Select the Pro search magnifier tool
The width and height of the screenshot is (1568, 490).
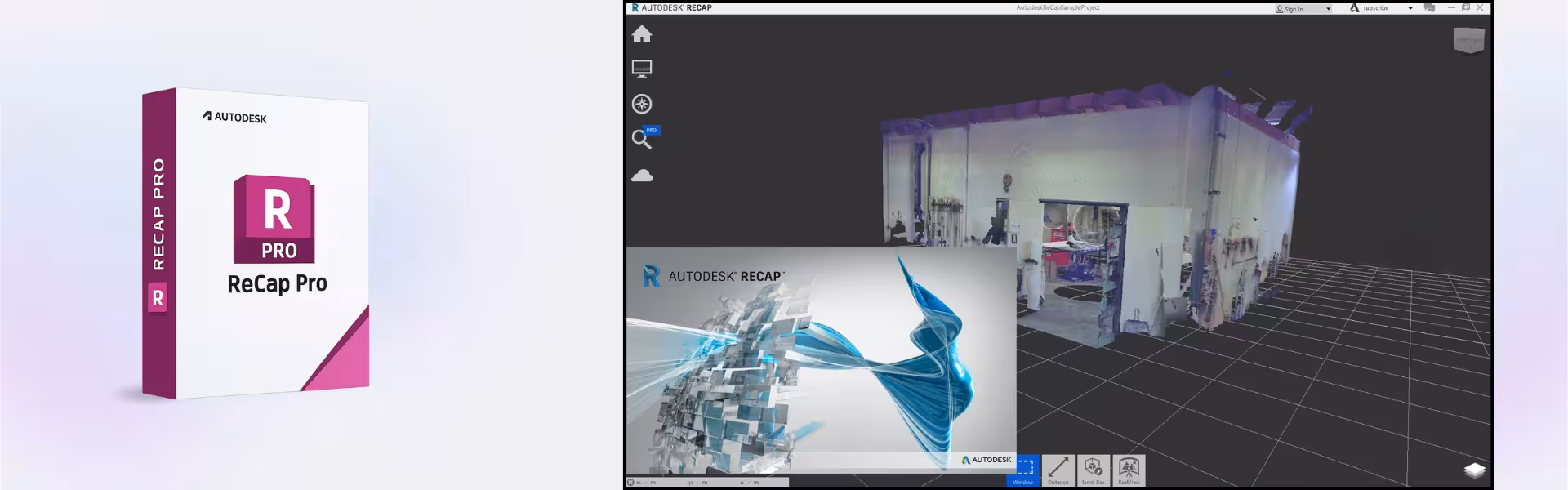click(644, 138)
